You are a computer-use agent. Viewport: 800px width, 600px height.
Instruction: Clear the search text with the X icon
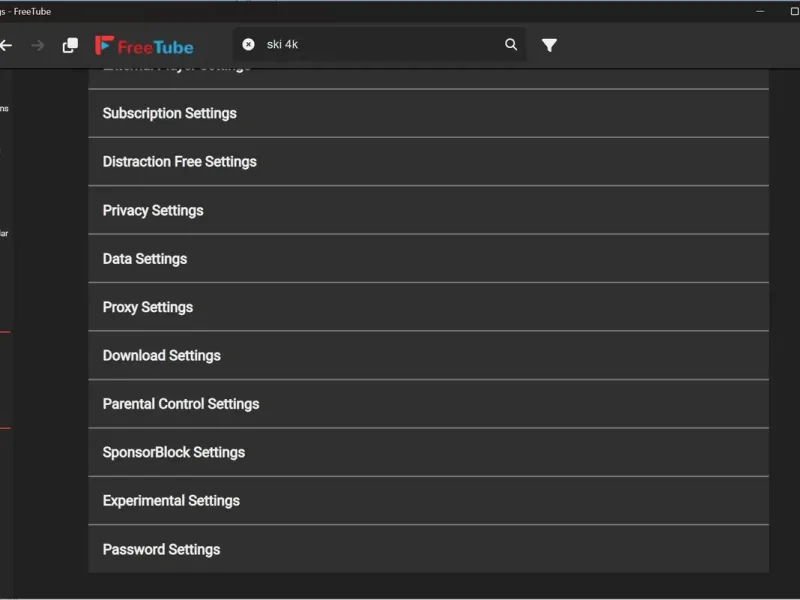pos(248,45)
